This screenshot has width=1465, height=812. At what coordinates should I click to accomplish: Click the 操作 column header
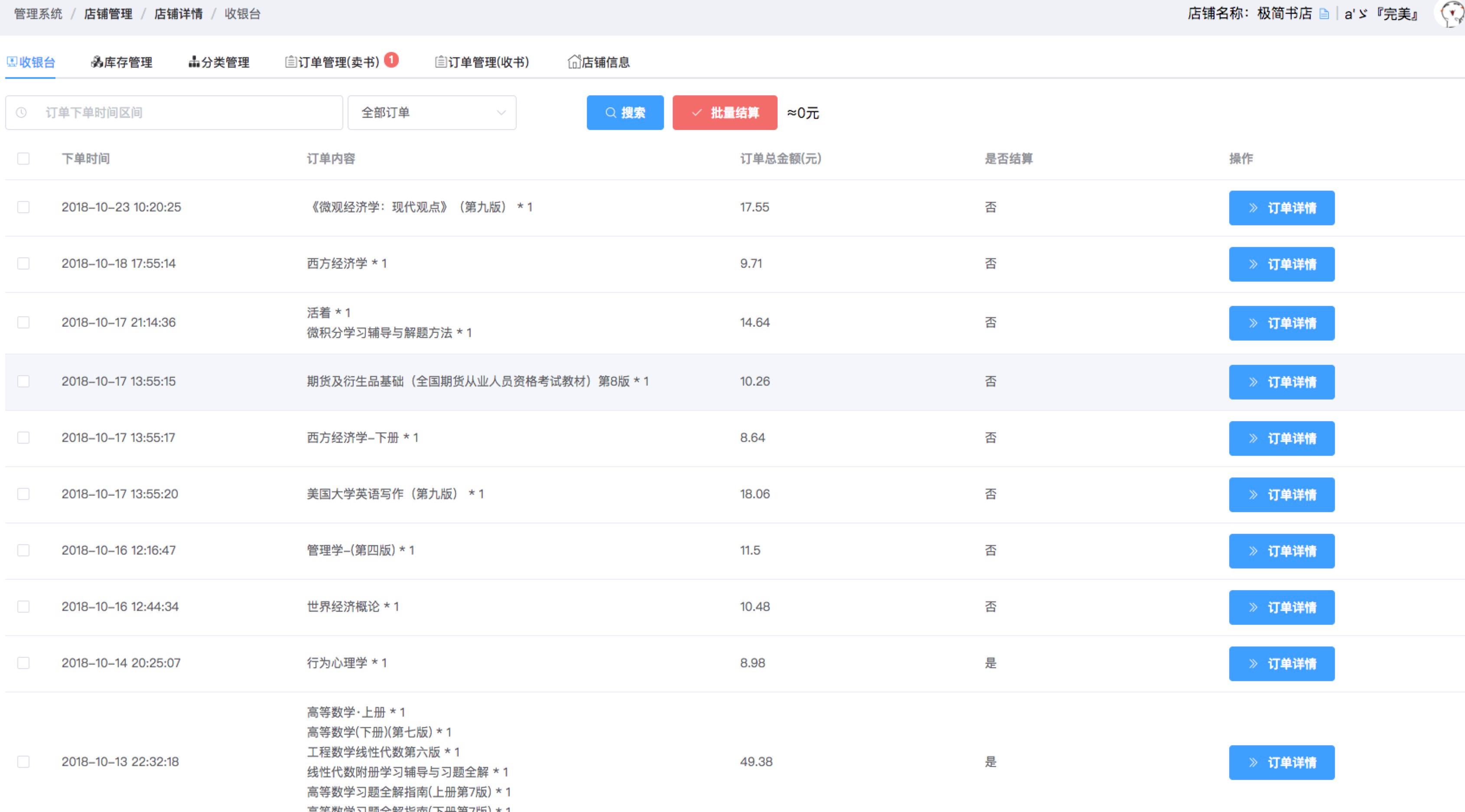1241,159
